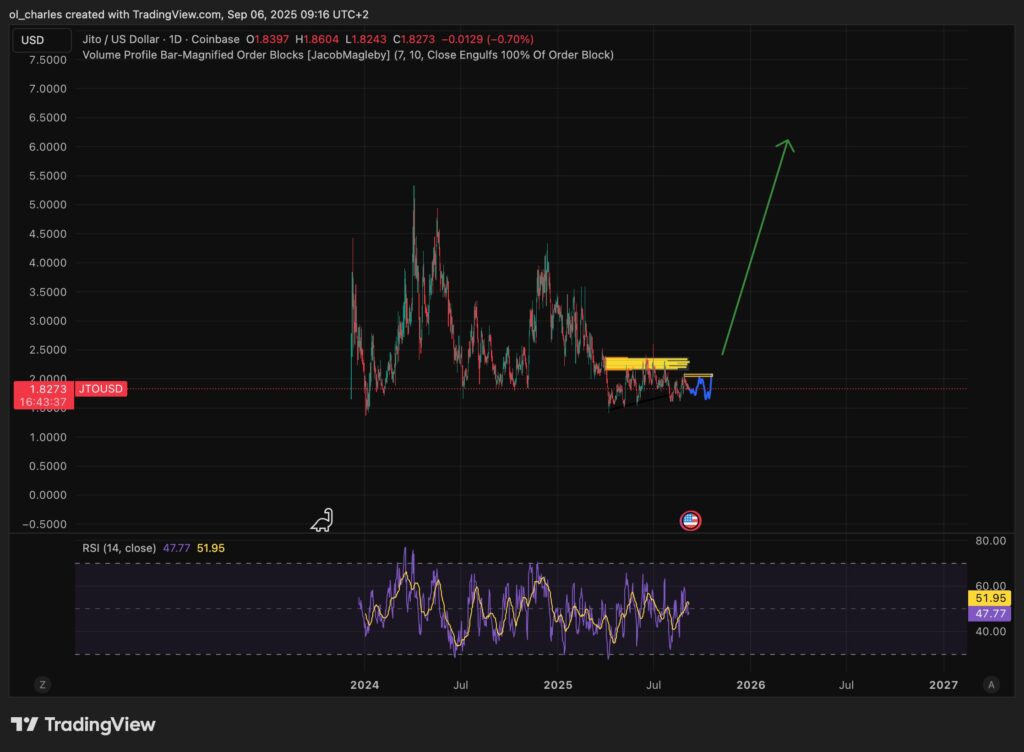The width and height of the screenshot is (1024, 752).
Task: Click the Z timezone button
Action: pos(42,685)
